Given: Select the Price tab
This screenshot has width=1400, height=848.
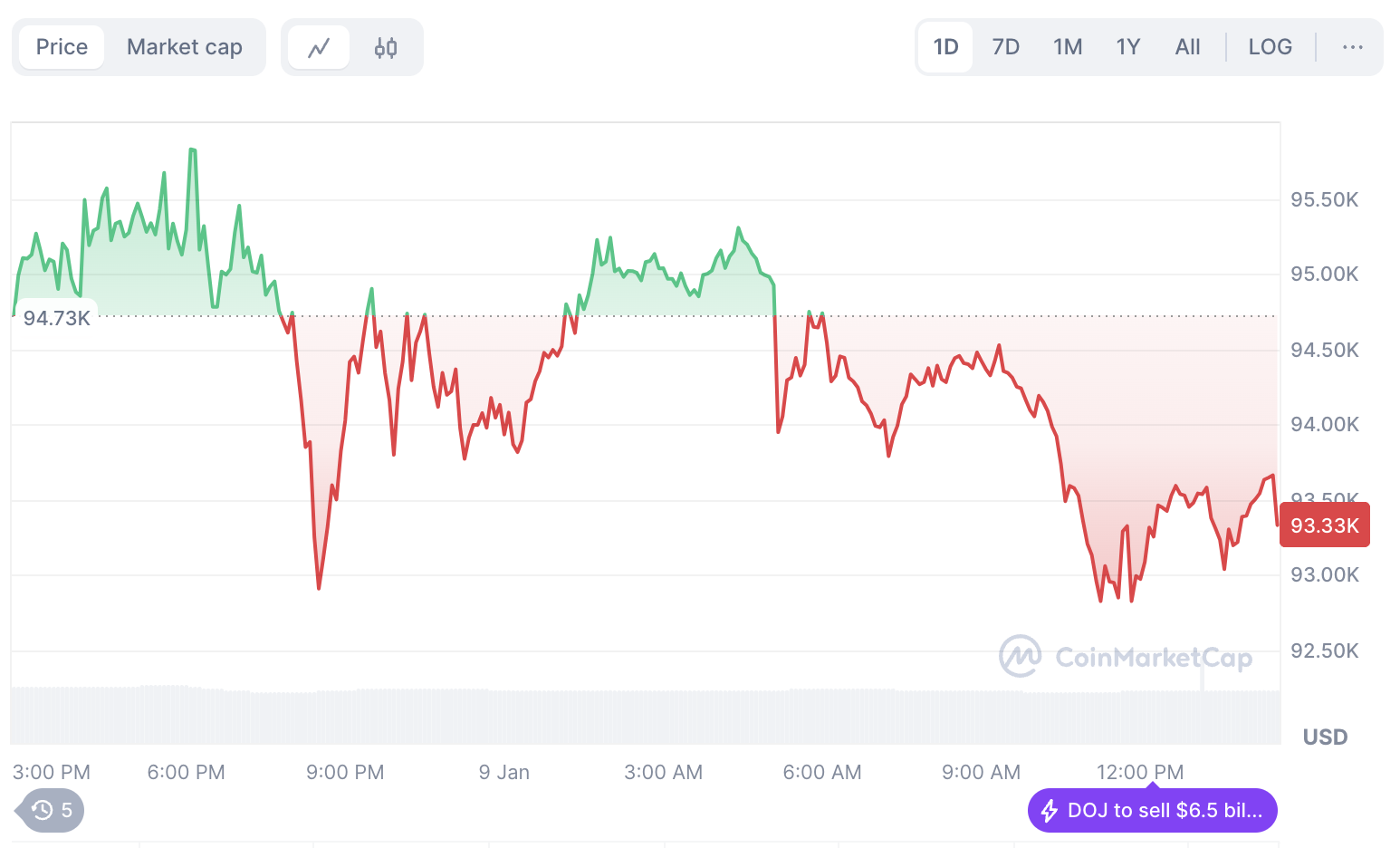Looking at the screenshot, I should tap(62, 47).
